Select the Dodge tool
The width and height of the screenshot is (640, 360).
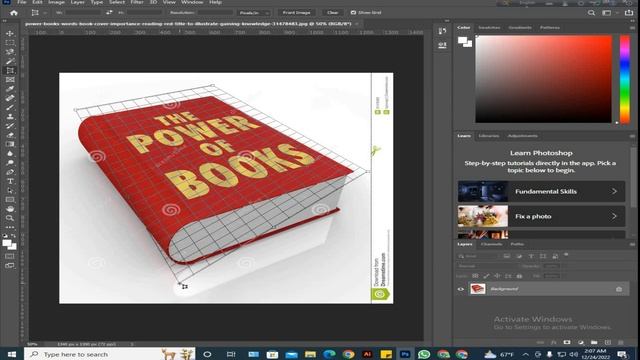click(x=10, y=163)
